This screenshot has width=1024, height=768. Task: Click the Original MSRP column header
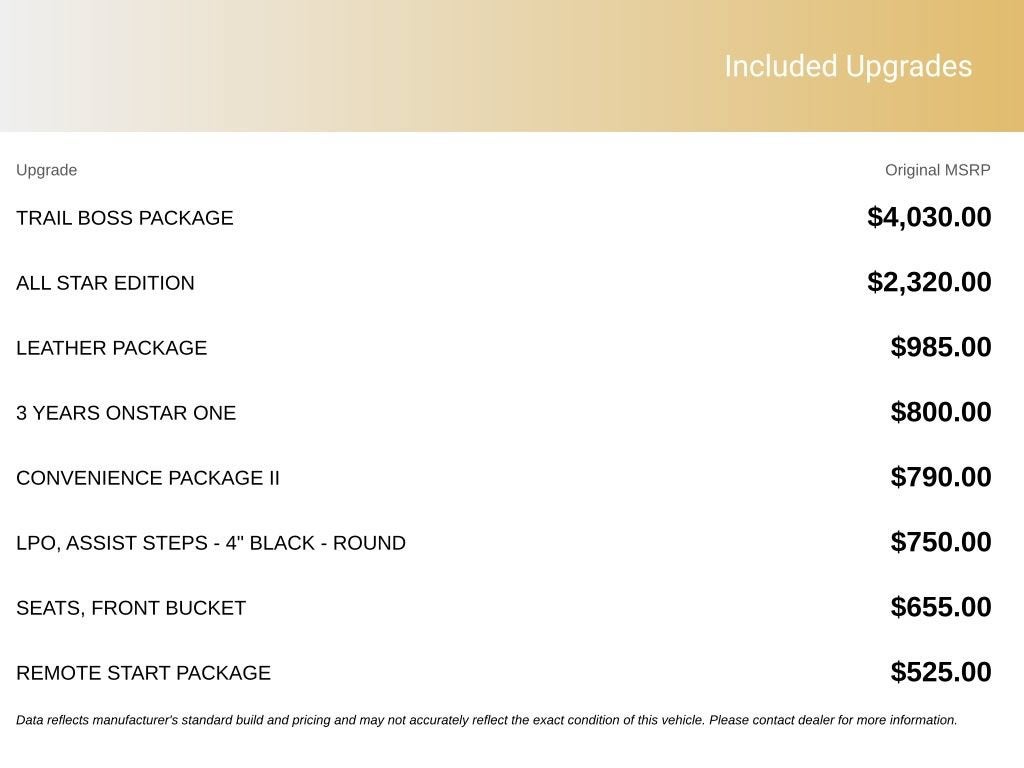pyautogui.click(x=937, y=170)
